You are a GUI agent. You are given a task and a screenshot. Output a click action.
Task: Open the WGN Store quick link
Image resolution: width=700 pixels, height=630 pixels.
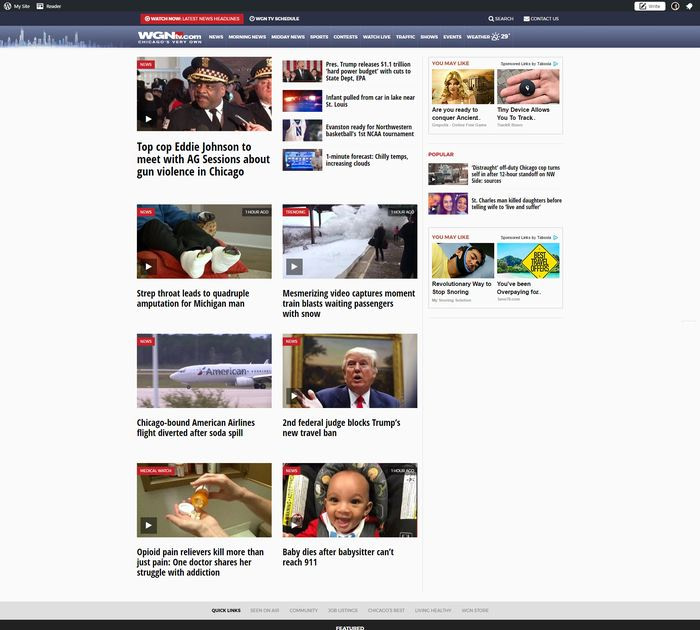pos(475,610)
